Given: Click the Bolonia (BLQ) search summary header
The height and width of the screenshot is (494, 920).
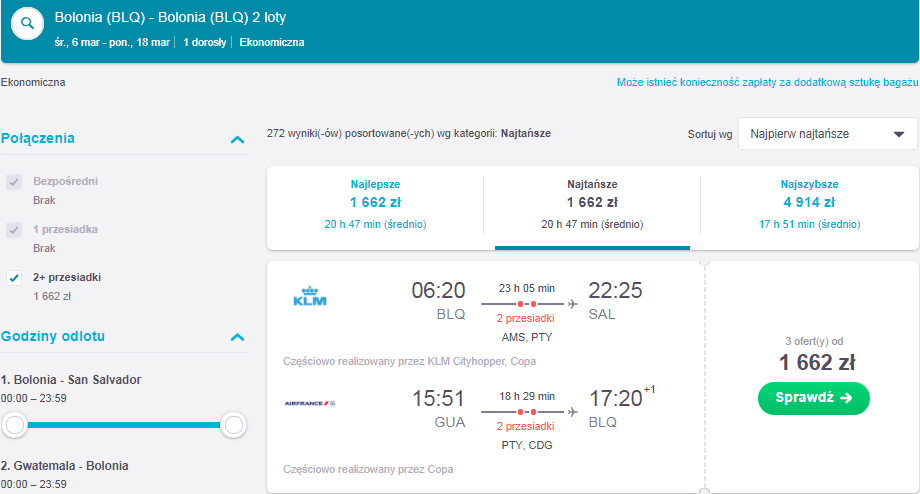Looking at the screenshot, I should pos(170,18).
